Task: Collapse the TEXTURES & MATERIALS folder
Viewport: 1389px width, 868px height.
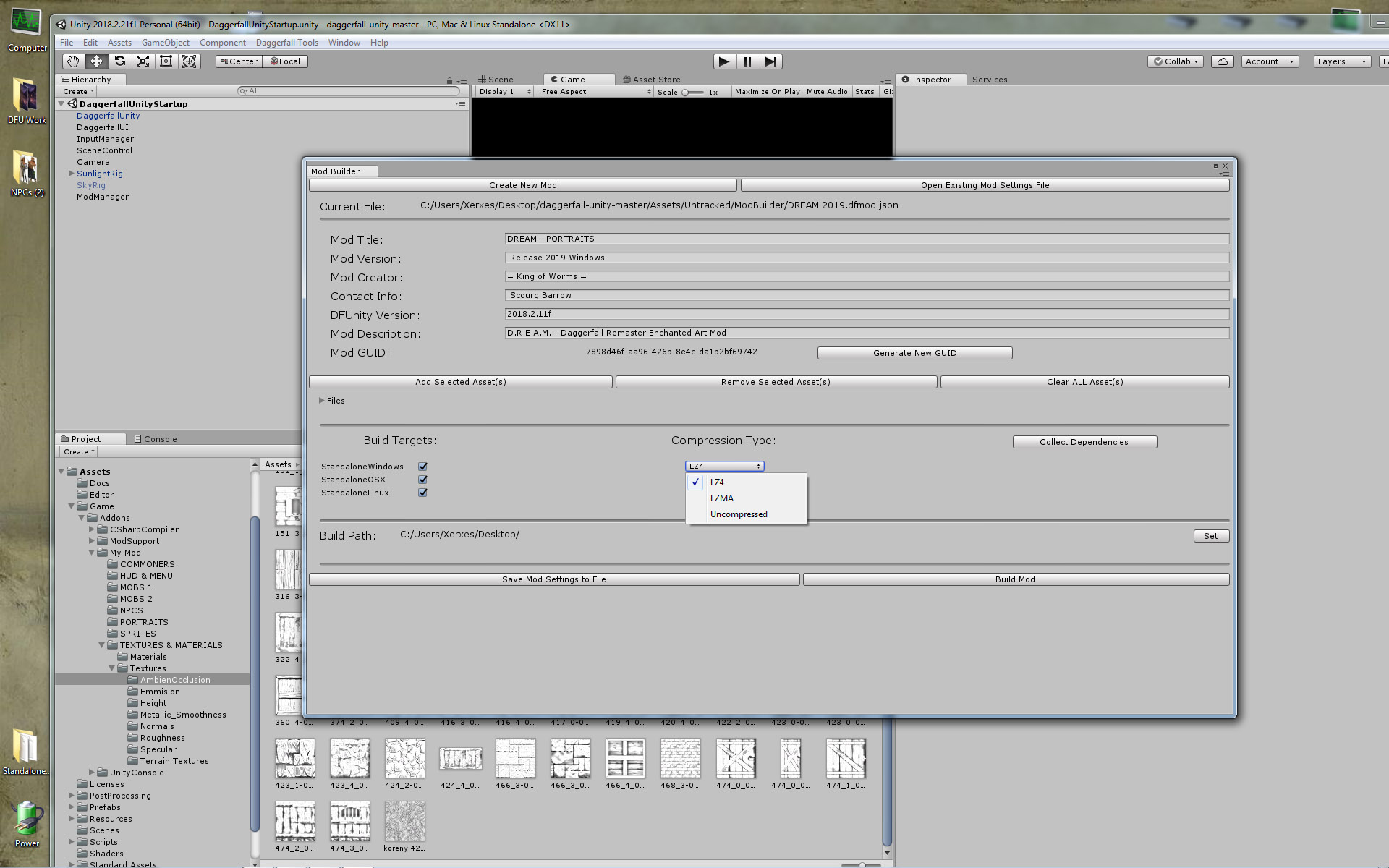Action: click(x=101, y=645)
